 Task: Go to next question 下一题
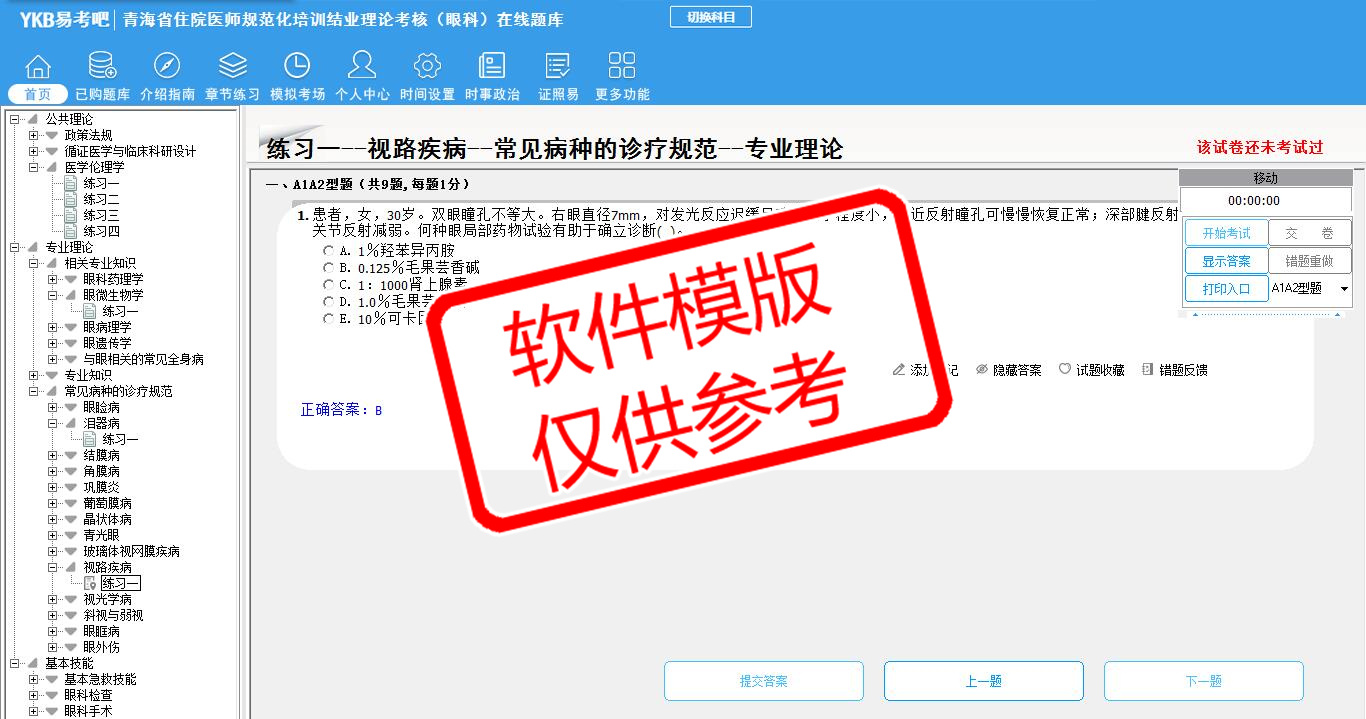[x=1204, y=681]
